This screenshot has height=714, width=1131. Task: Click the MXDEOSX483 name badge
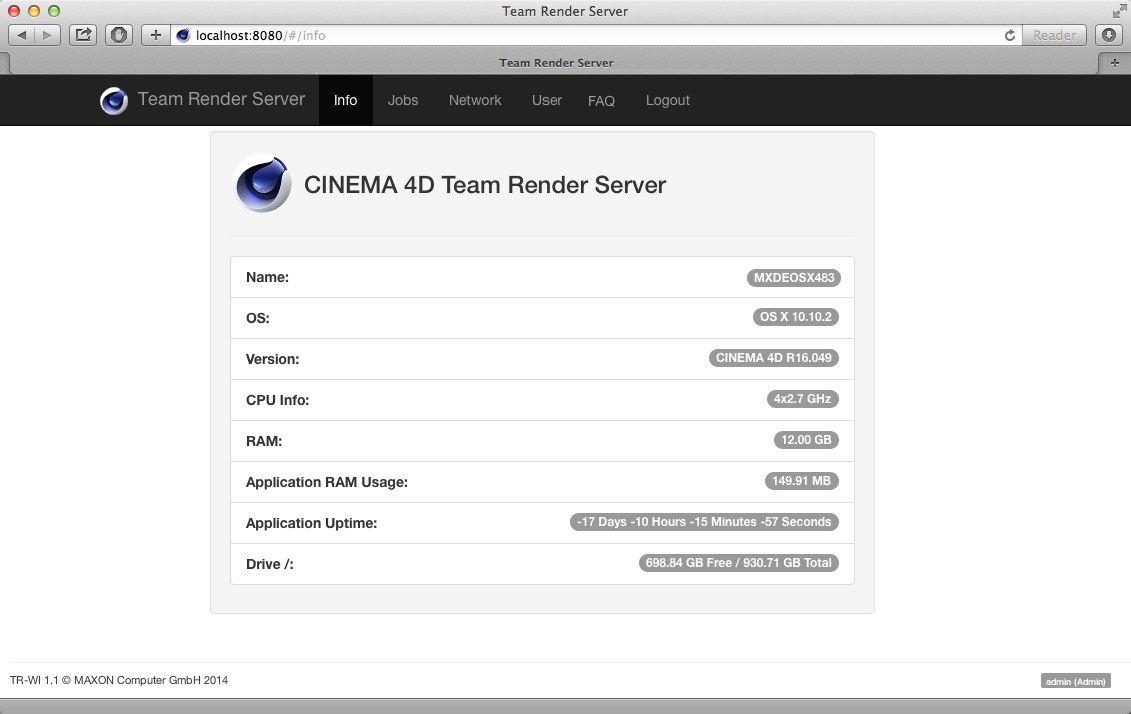(x=793, y=278)
